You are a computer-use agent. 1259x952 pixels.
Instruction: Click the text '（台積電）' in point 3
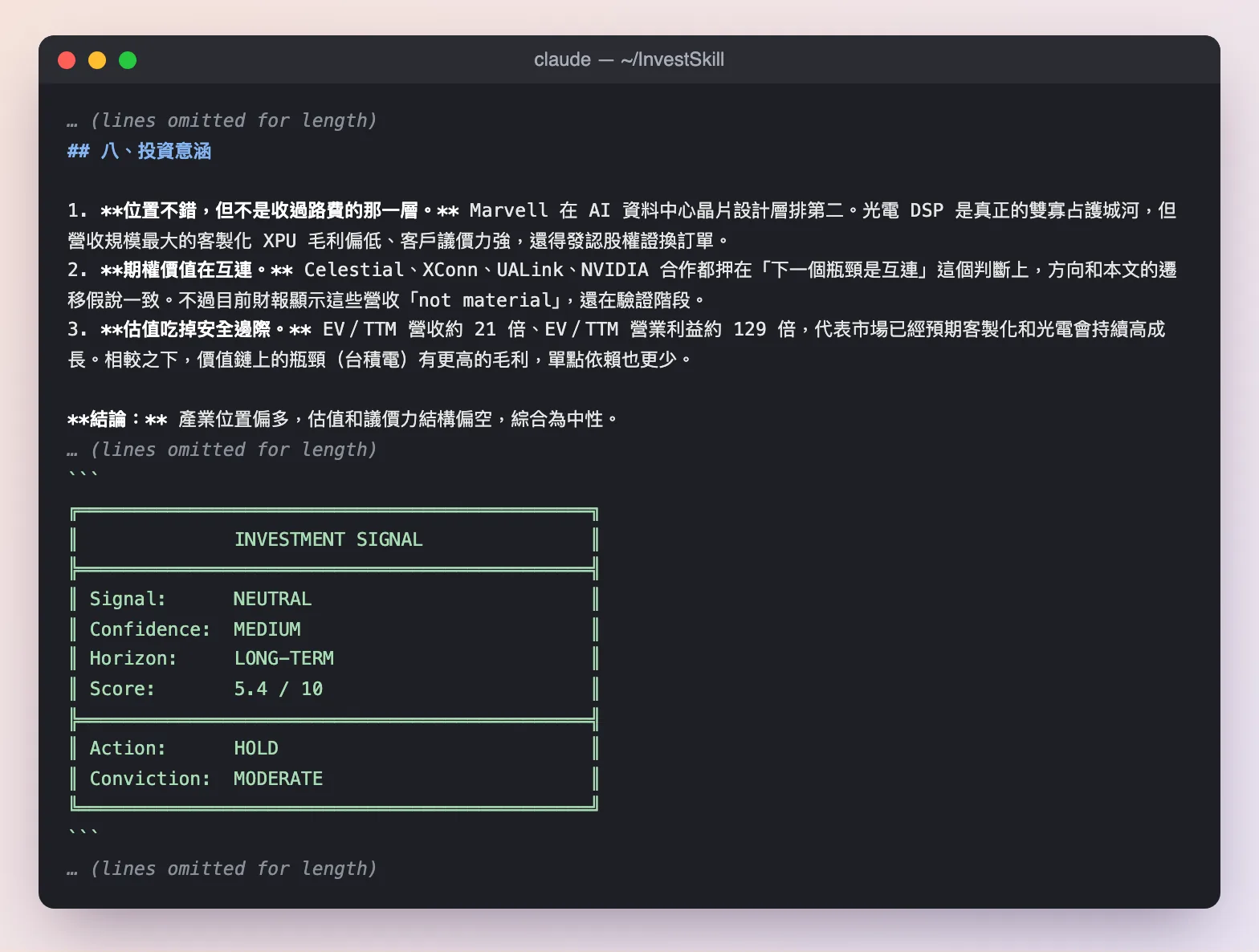click(x=372, y=360)
